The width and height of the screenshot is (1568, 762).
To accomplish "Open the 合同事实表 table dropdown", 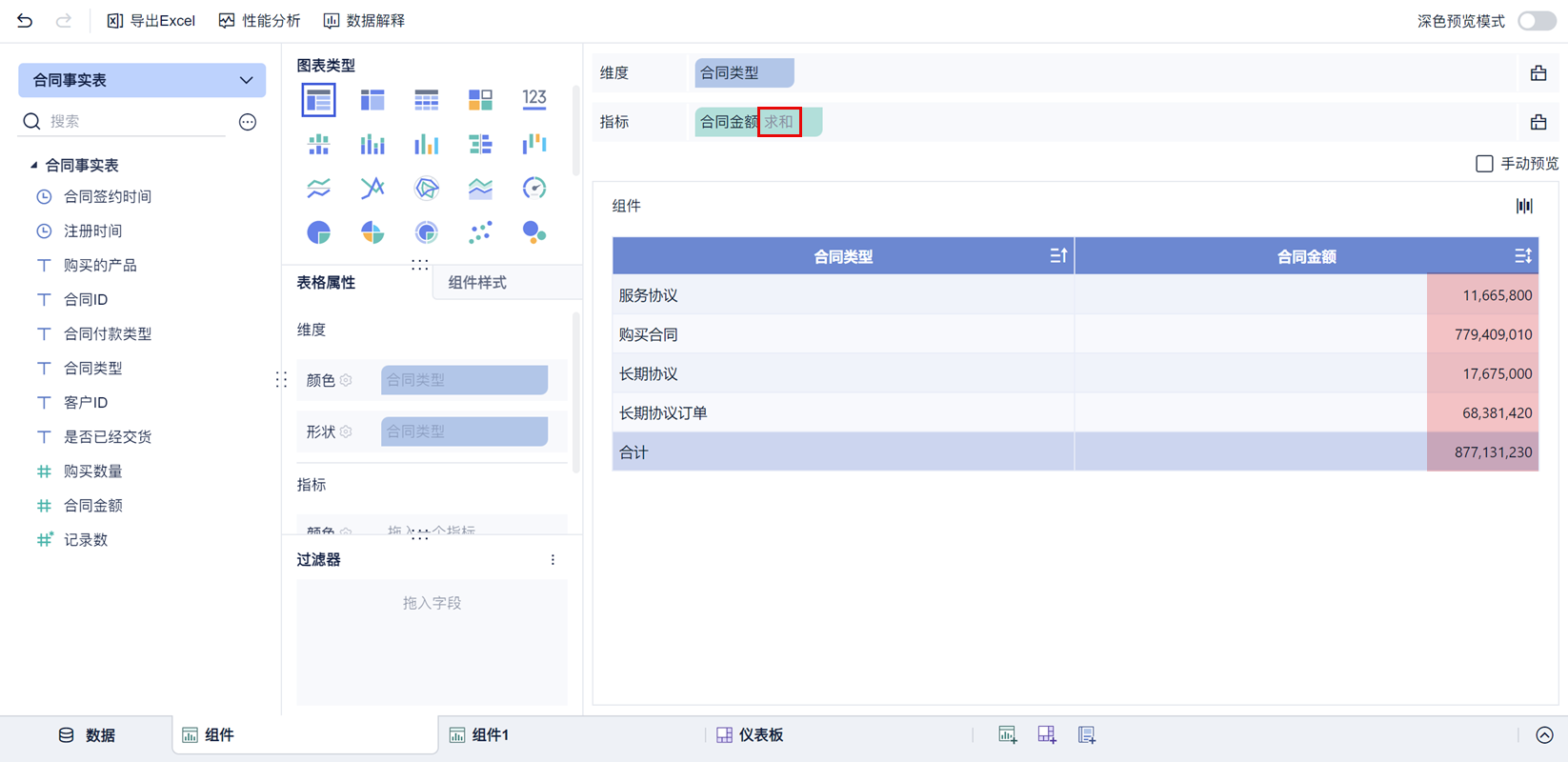I will coord(142,80).
